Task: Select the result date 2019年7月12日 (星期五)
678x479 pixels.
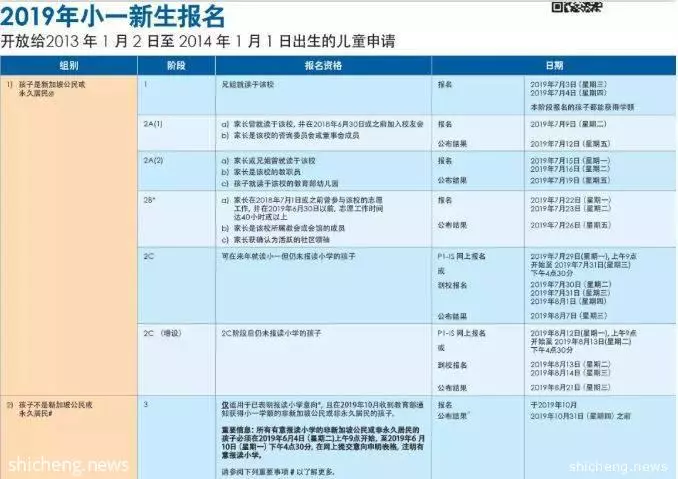Action: point(570,144)
